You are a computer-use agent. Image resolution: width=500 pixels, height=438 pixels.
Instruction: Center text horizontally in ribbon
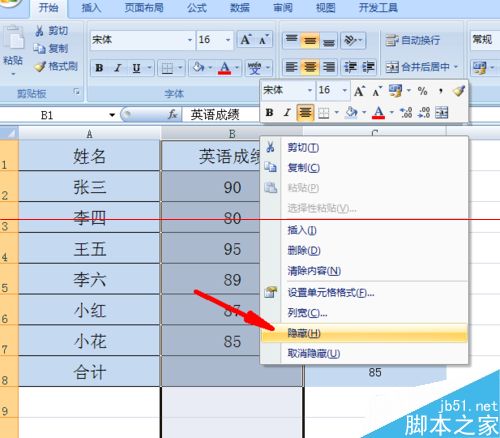[310, 67]
